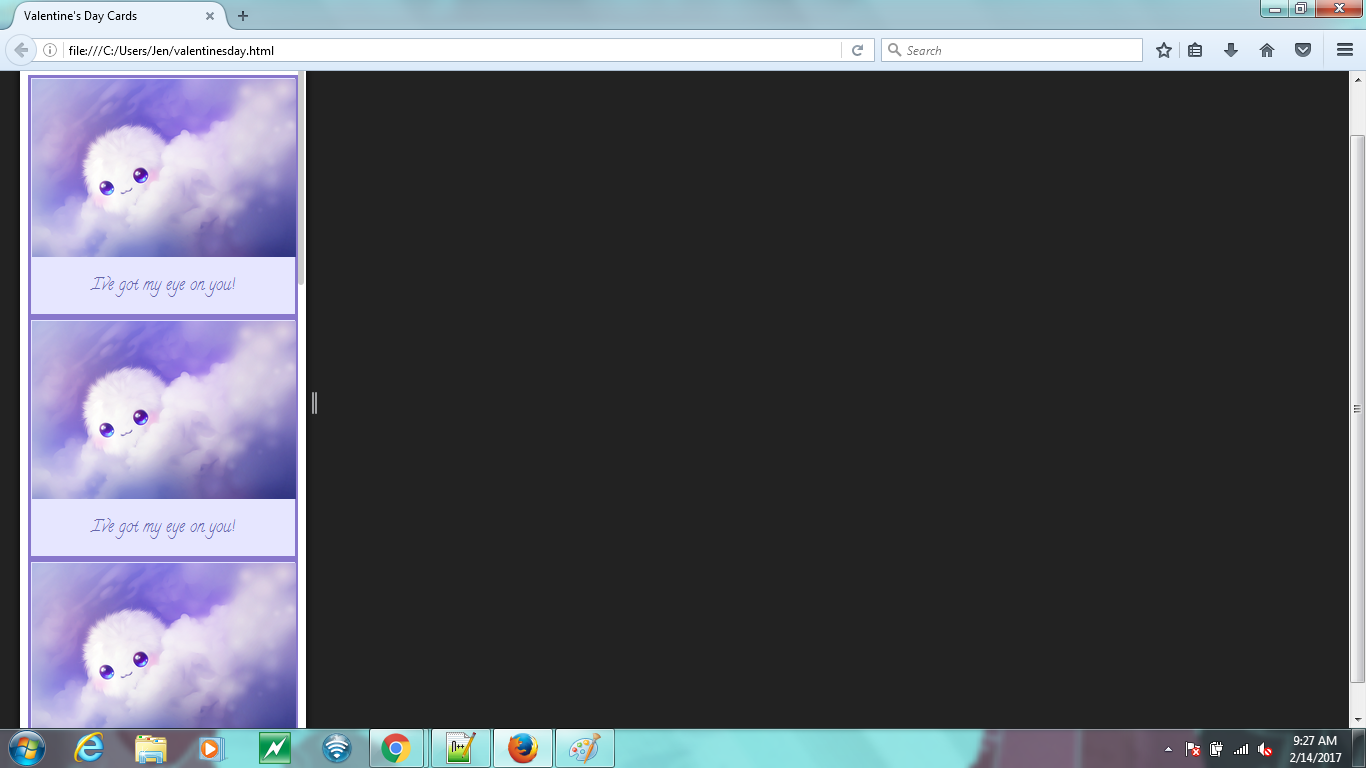Click the first cloud card image

click(163, 168)
